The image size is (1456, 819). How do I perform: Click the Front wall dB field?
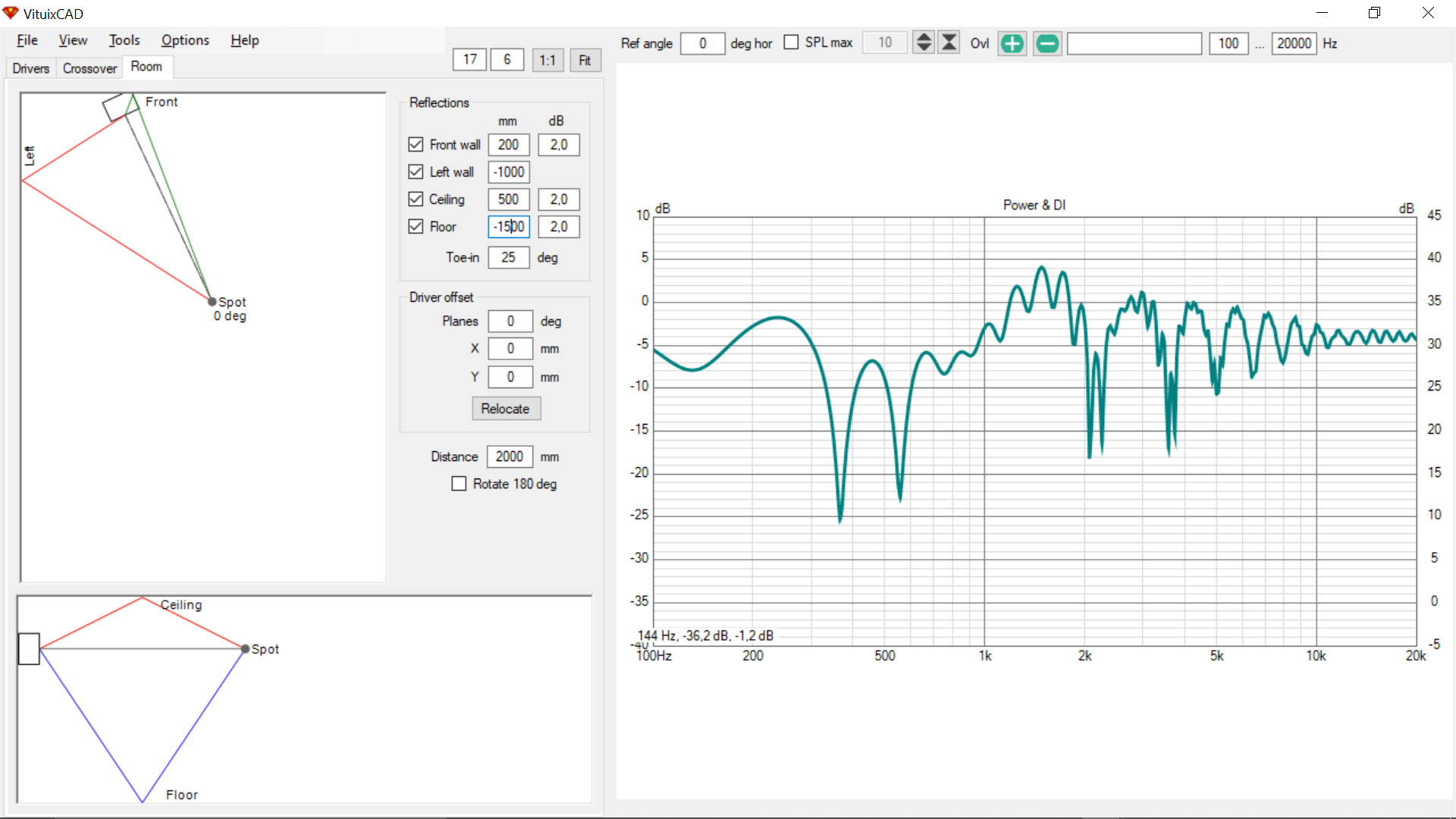pyautogui.click(x=559, y=145)
